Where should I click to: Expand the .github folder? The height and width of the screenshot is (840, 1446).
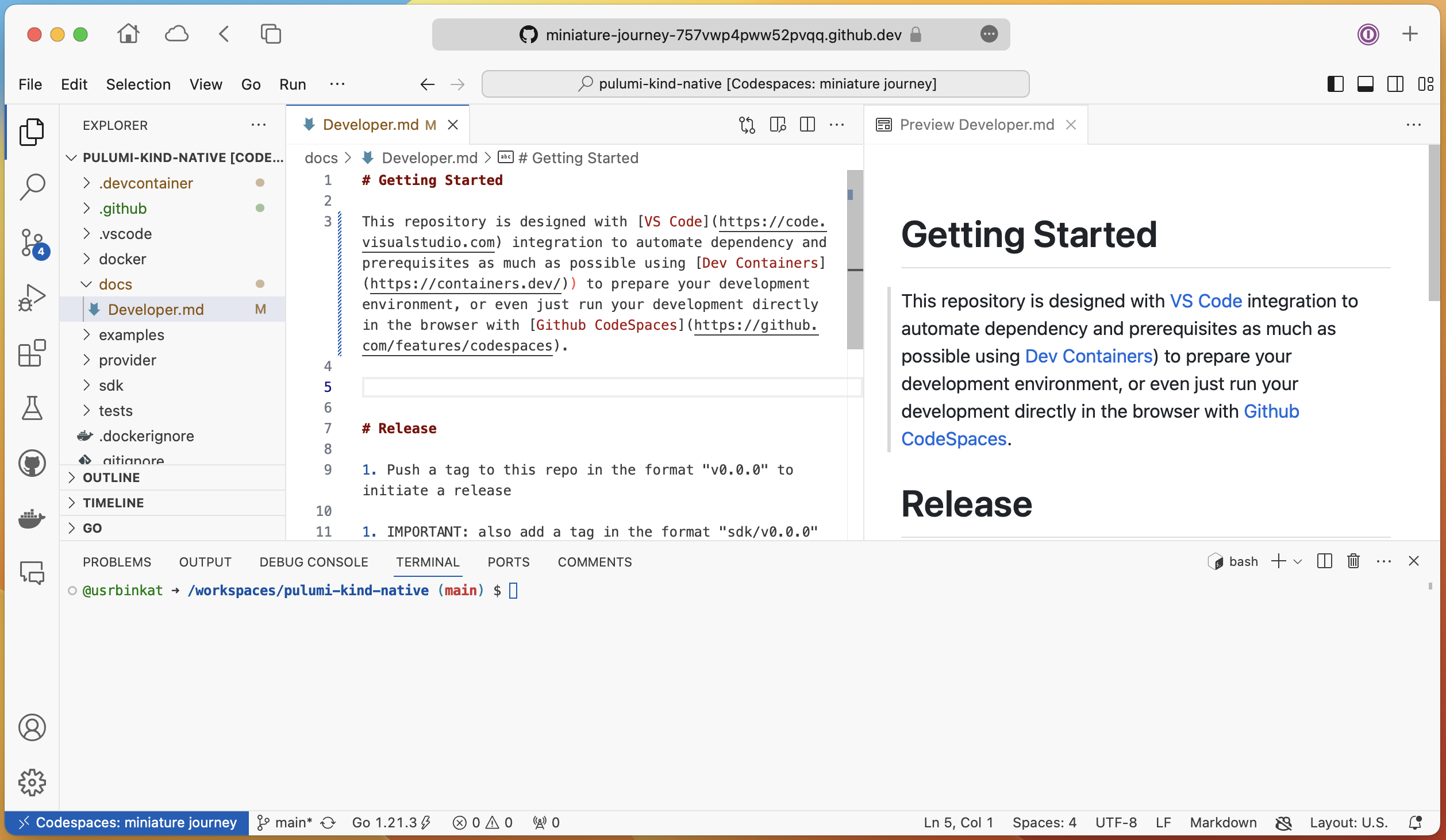[x=172, y=209]
